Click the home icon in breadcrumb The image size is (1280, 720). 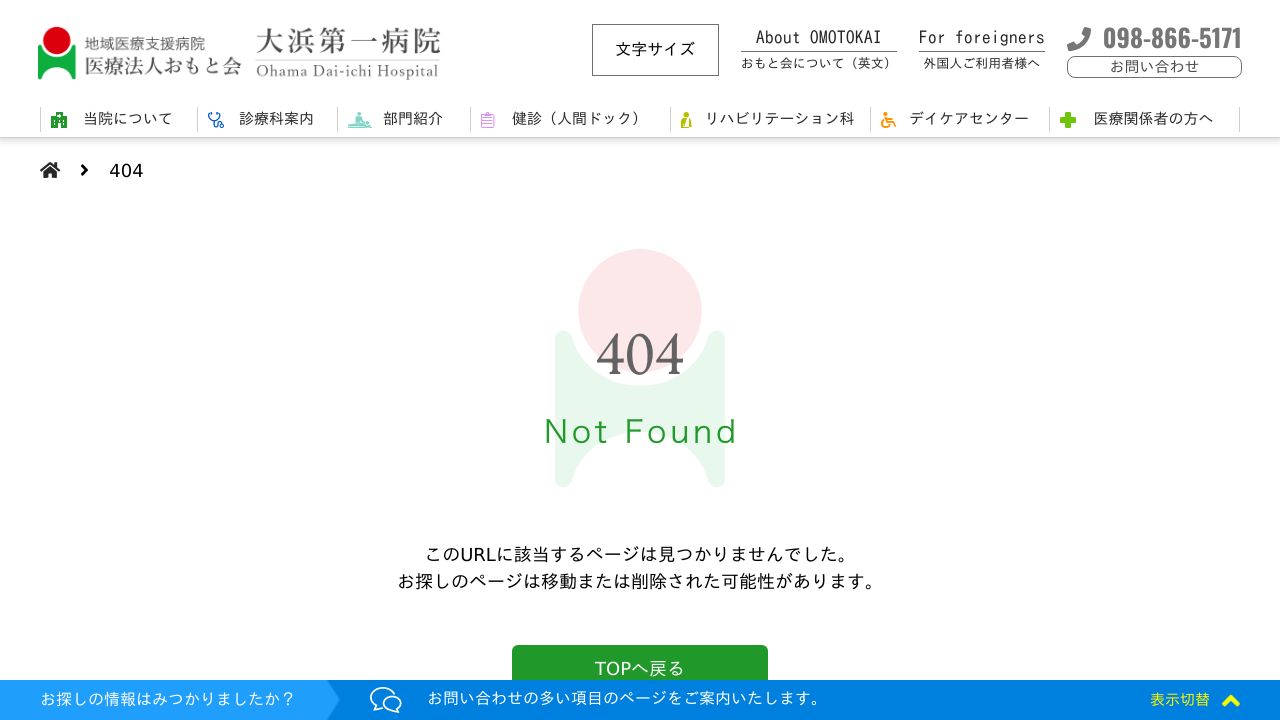[x=50, y=170]
